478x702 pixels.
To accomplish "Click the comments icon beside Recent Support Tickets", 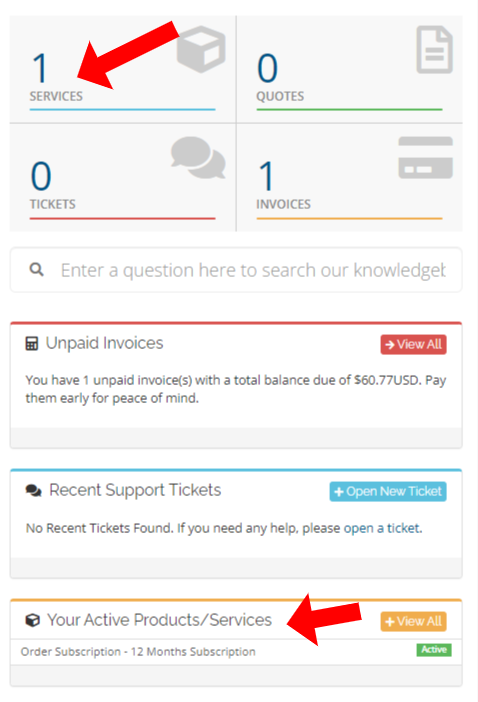I will (34, 491).
